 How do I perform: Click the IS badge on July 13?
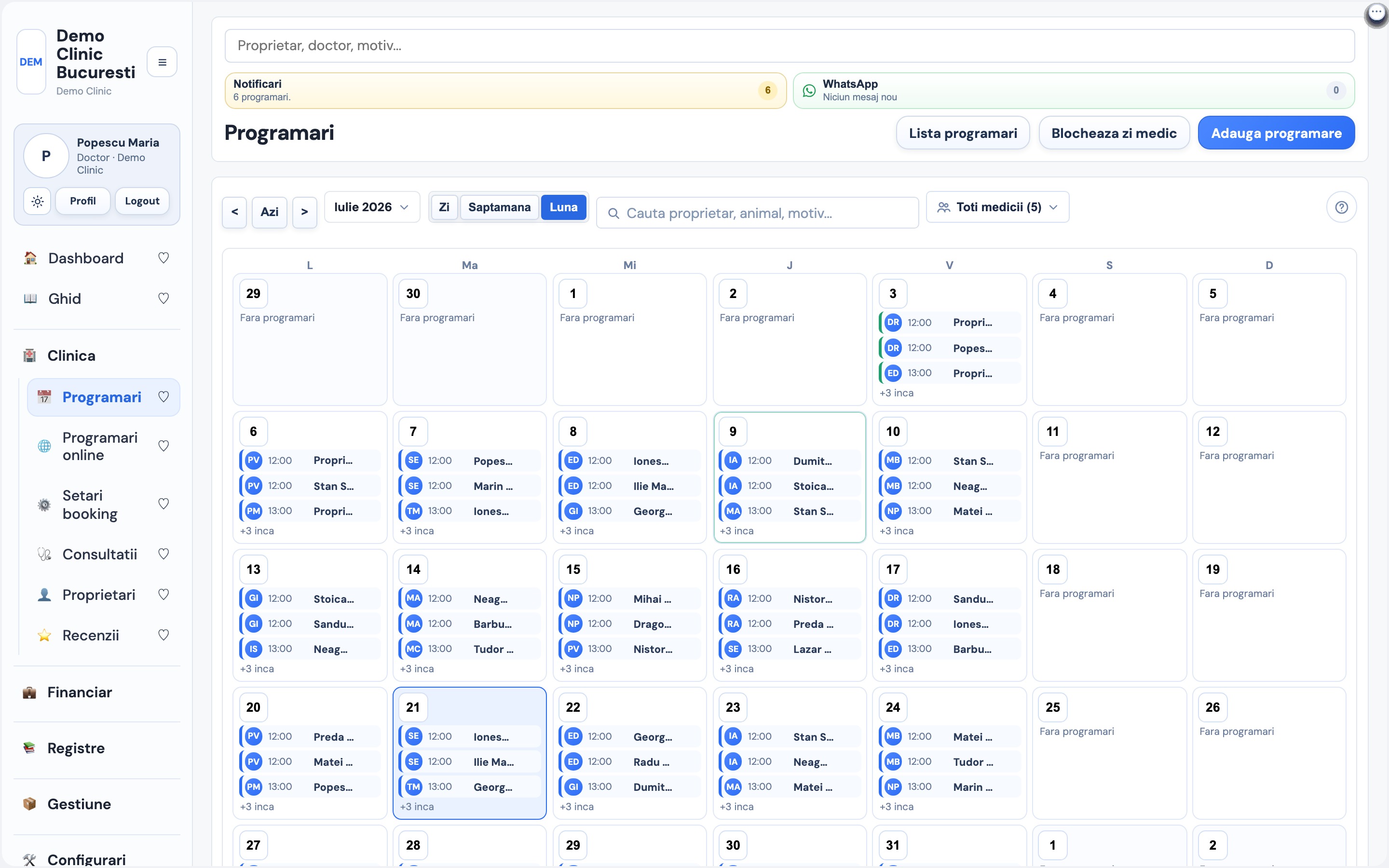[x=253, y=649]
